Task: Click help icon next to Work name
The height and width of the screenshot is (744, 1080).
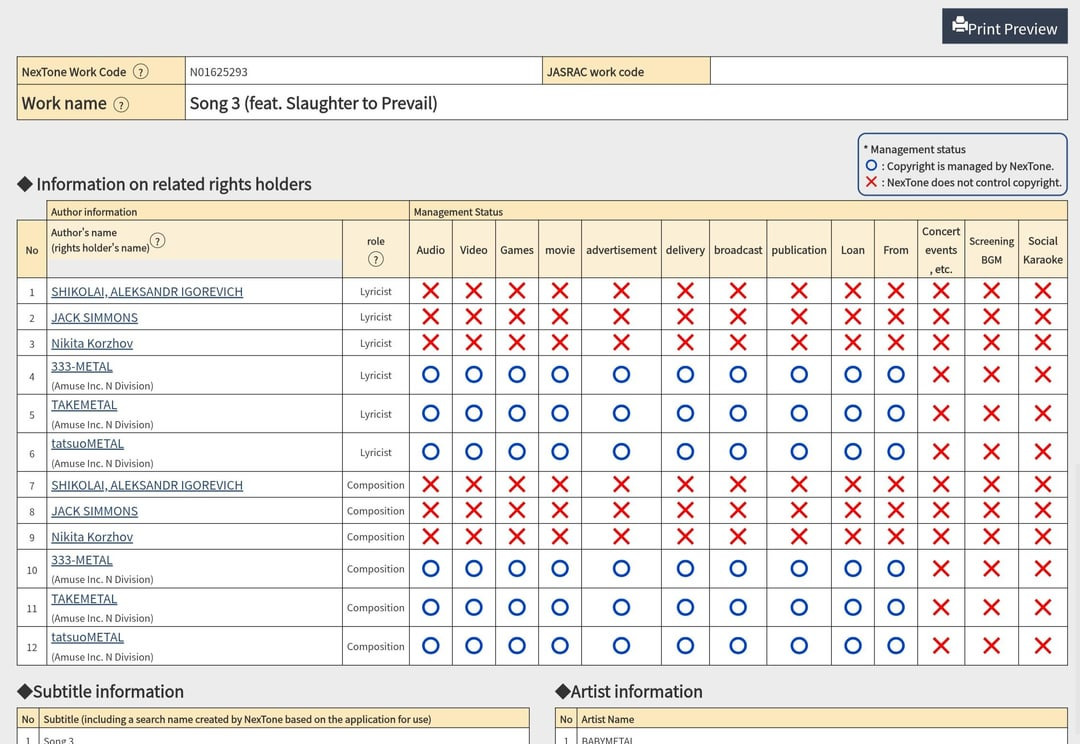Action: coord(121,104)
